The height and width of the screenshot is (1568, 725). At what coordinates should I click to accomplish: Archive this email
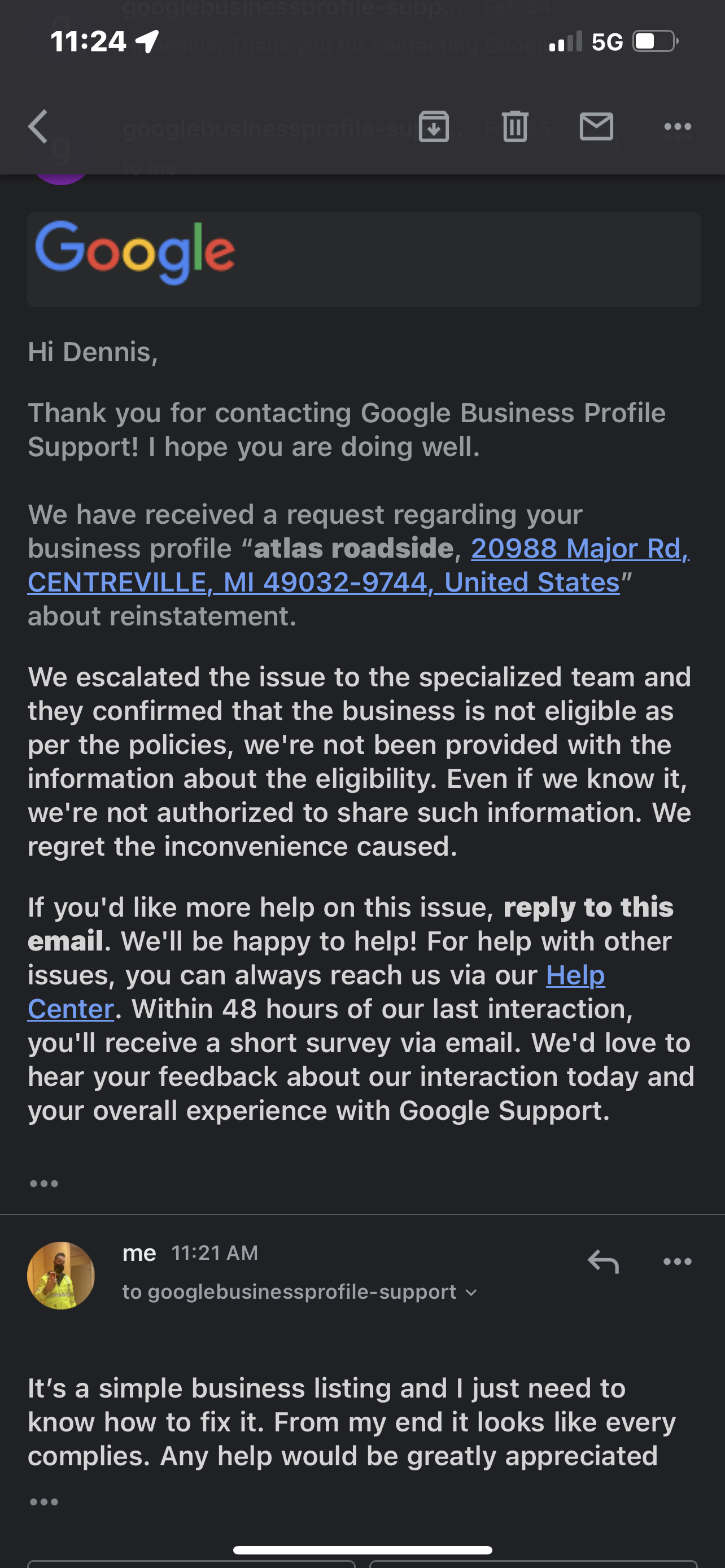click(434, 126)
